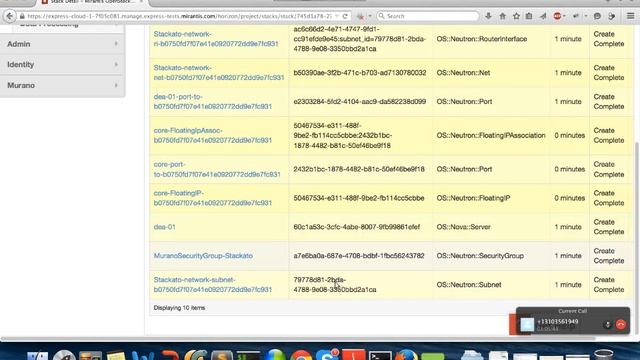Go to browser home icon

[x=502, y=16]
